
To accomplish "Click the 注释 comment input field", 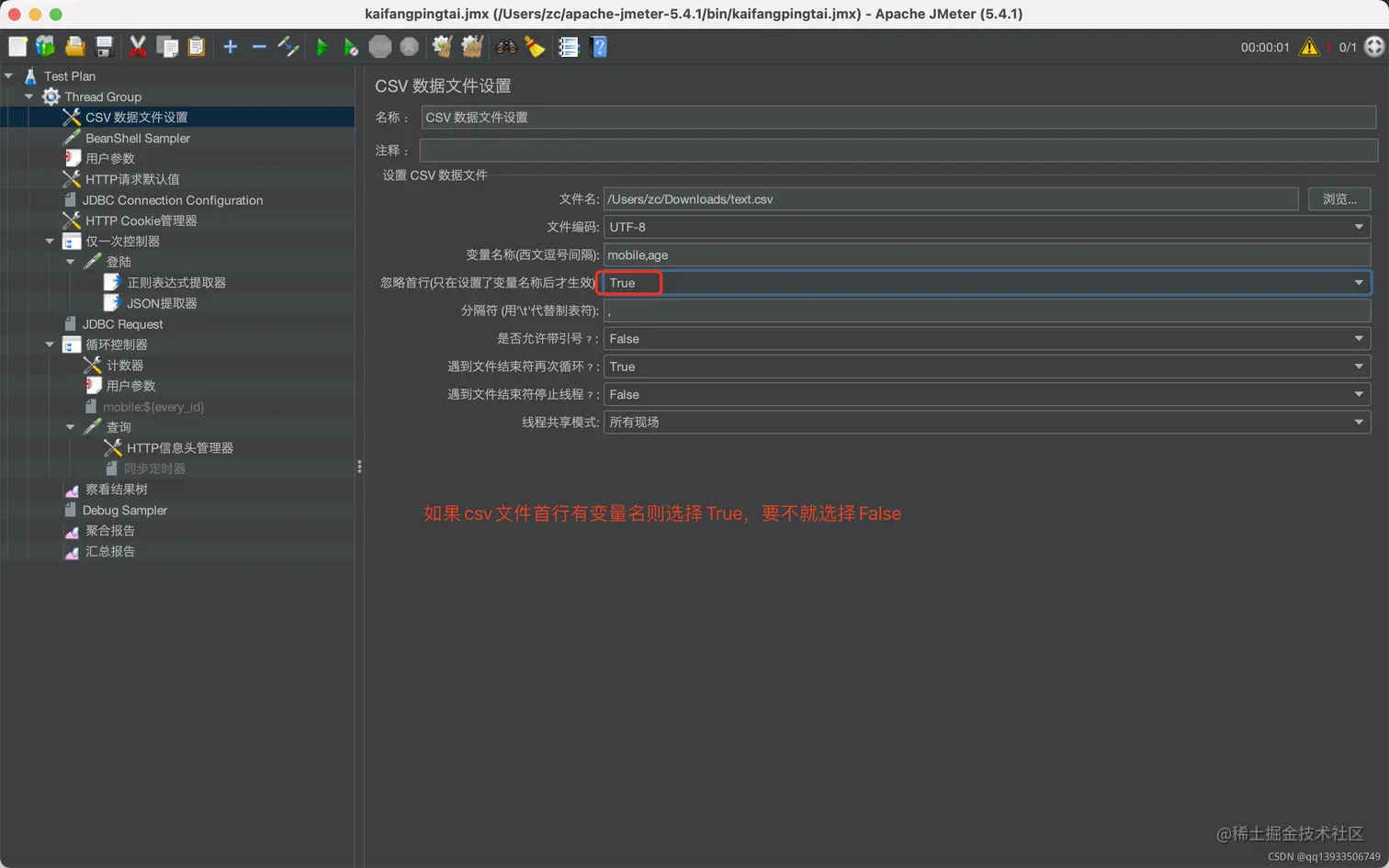I will (898, 150).
